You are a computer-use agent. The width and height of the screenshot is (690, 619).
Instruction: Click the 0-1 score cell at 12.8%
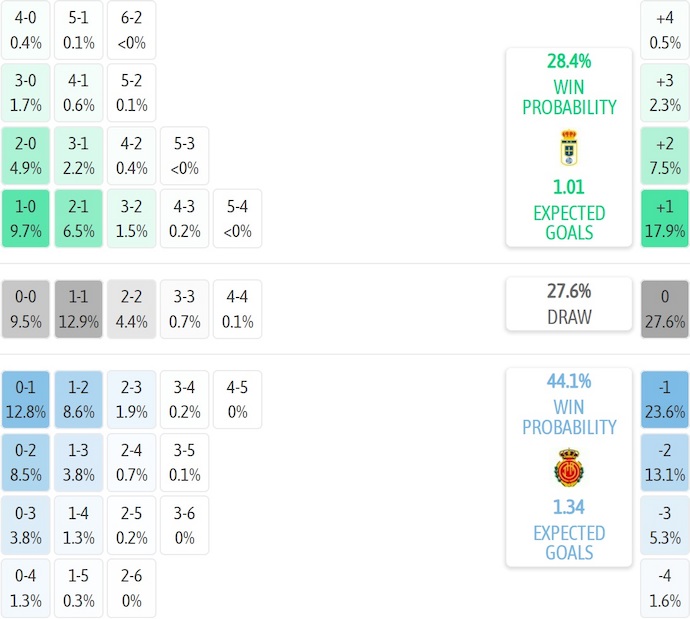26,399
